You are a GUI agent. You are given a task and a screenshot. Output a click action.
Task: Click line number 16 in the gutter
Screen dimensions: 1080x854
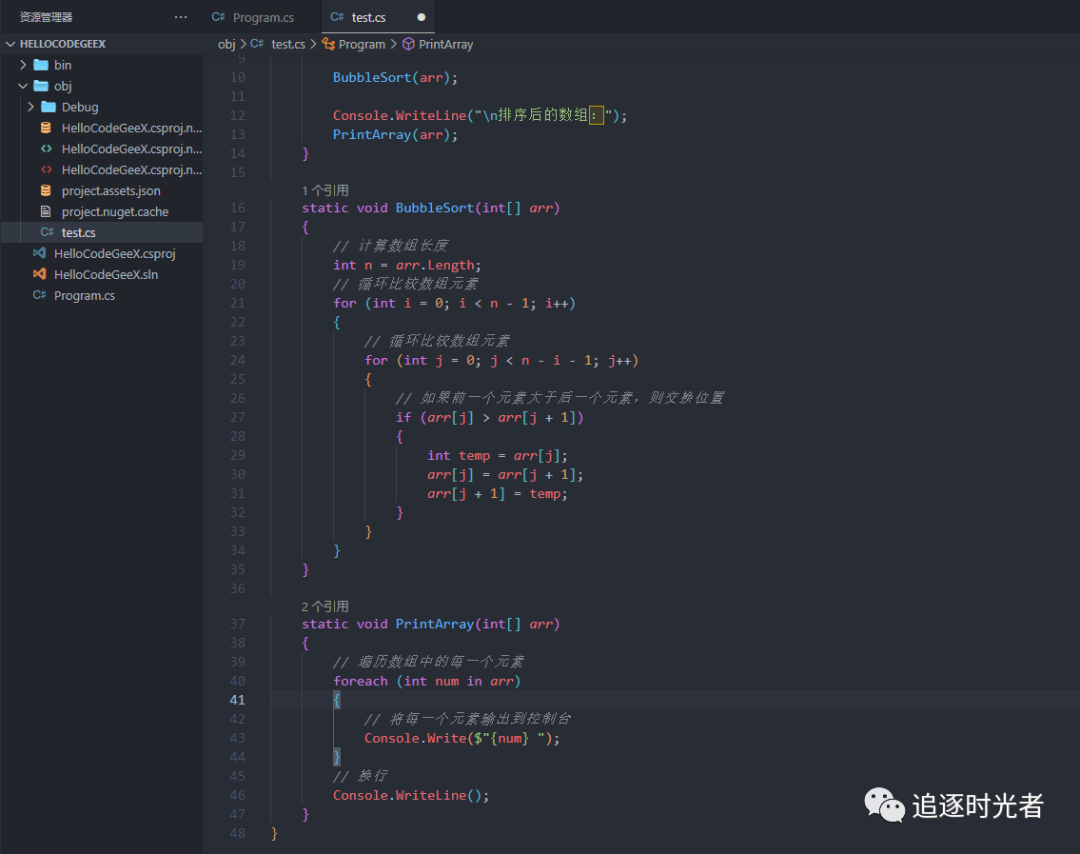(237, 208)
